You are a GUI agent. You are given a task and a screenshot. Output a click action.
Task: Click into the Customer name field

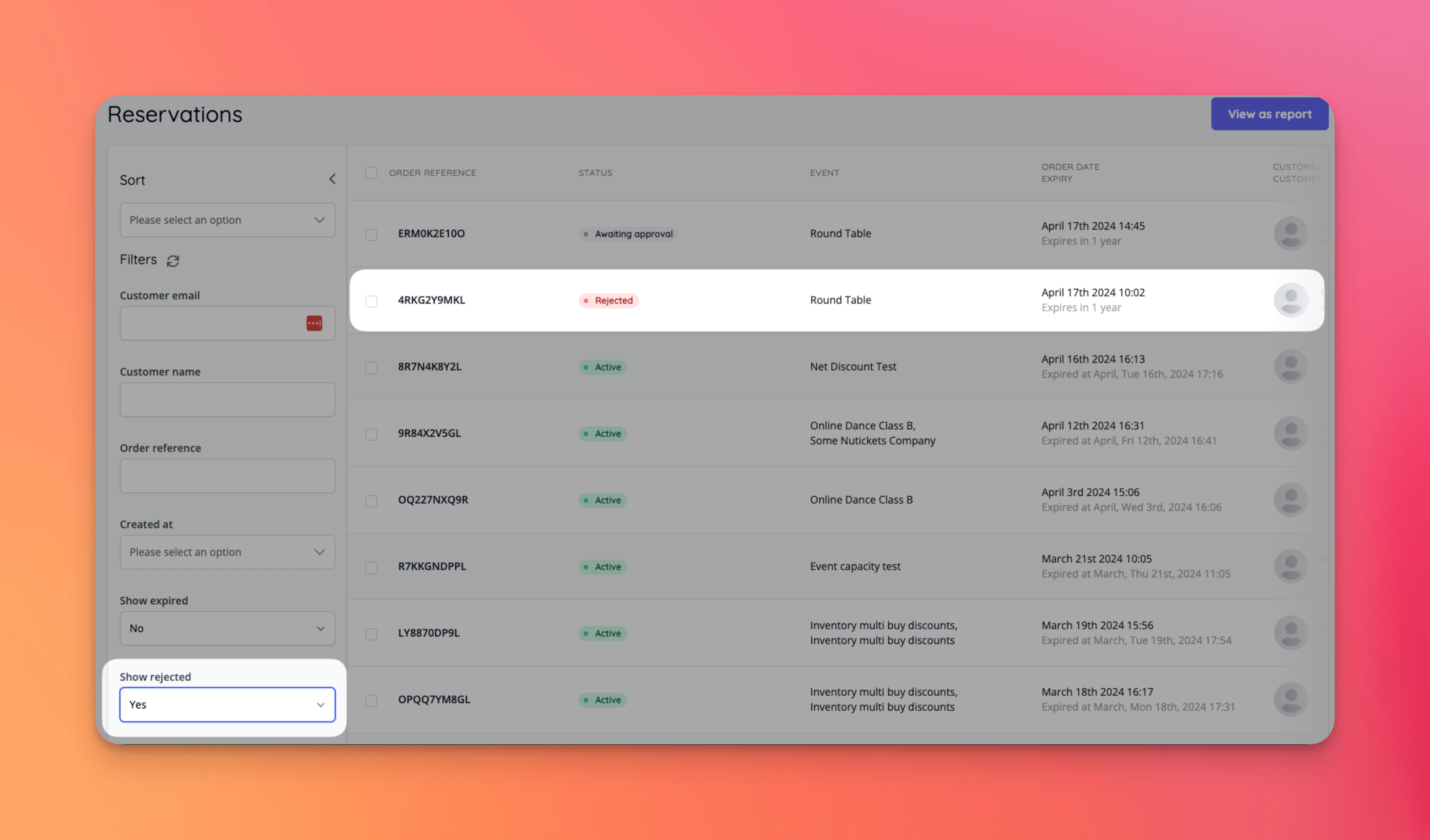227,400
